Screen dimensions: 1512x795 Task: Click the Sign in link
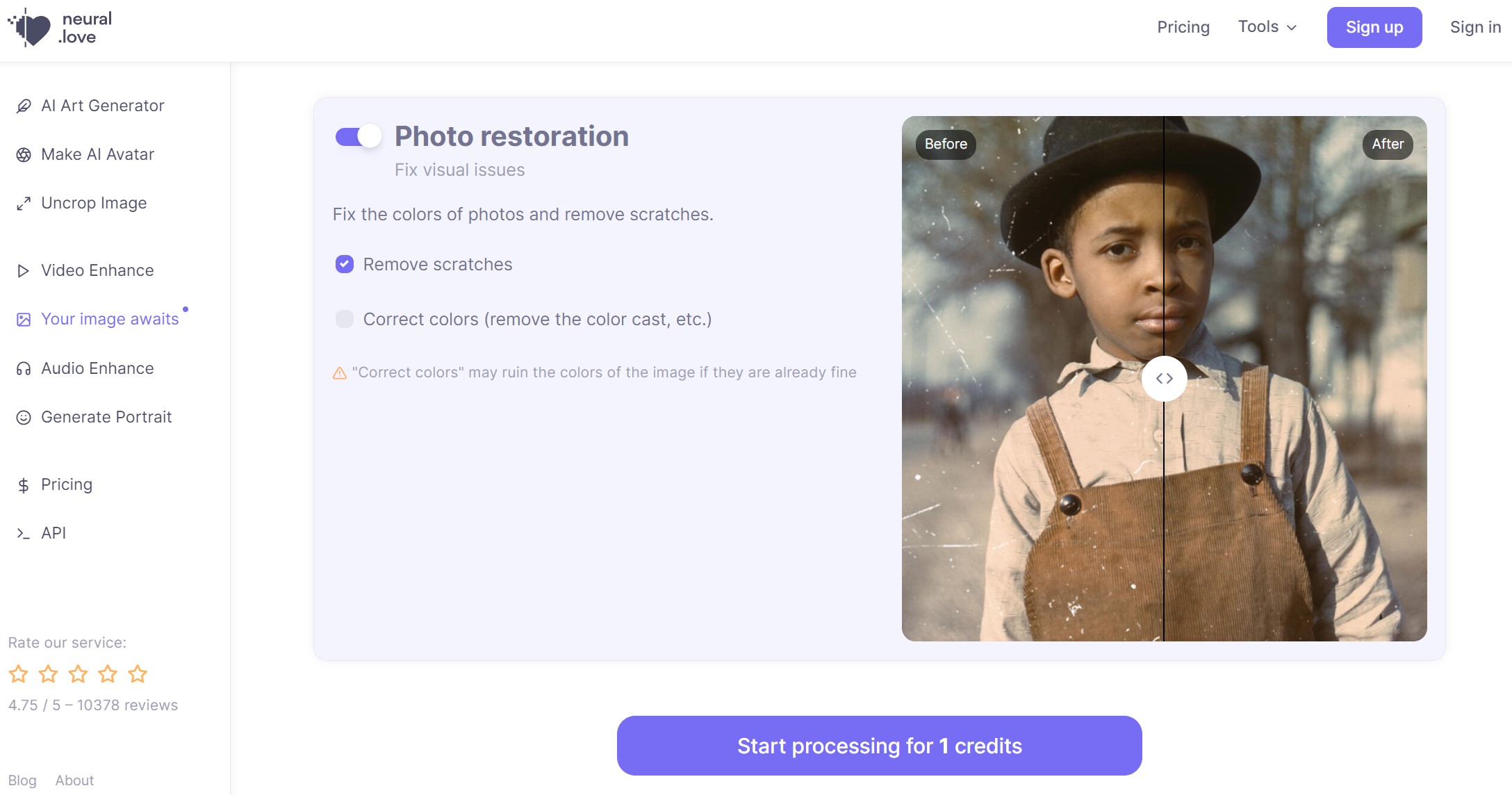pyautogui.click(x=1475, y=27)
